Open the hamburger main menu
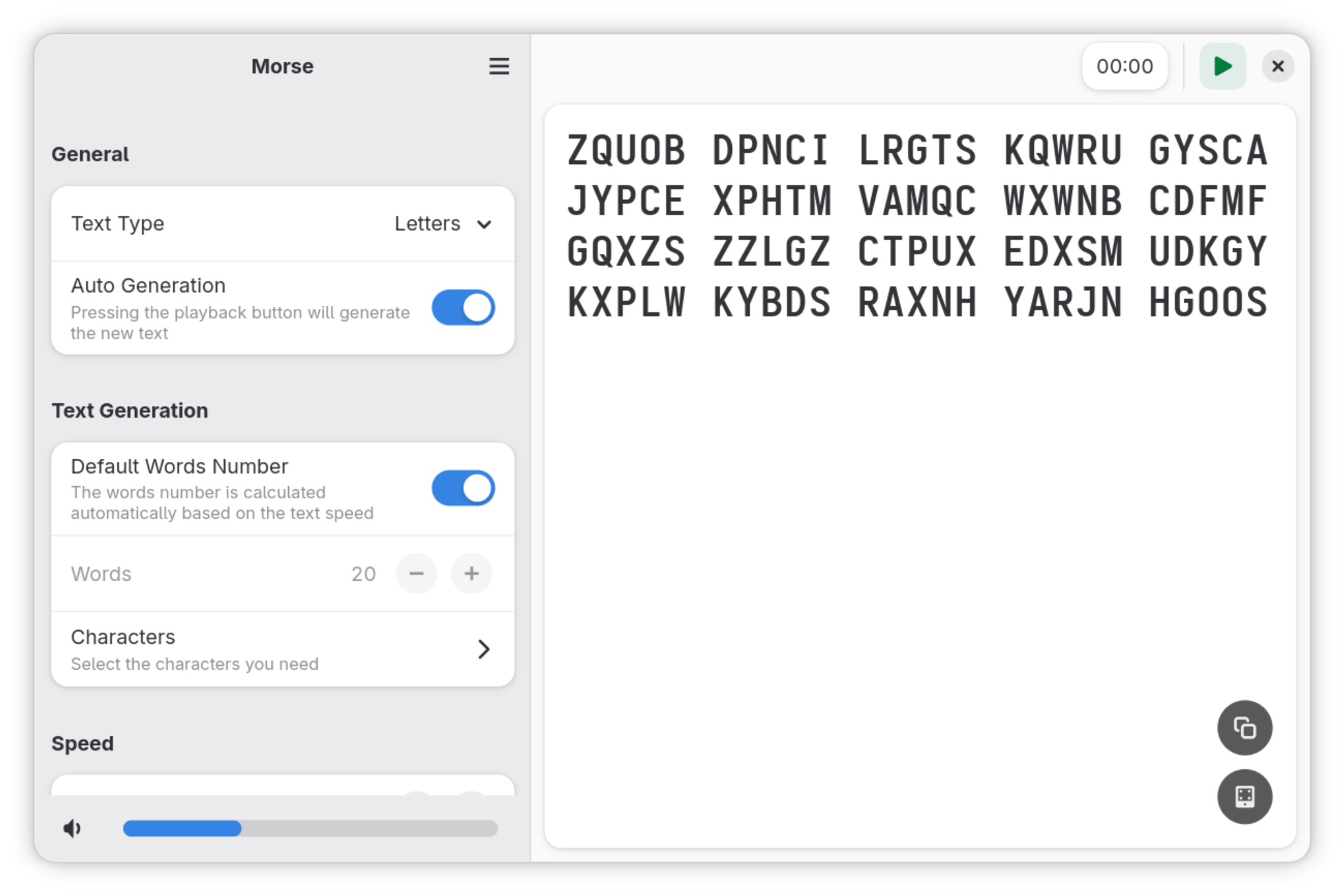The width and height of the screenshot is (1344, 896). pyautogui.click(x=499, y=66)
